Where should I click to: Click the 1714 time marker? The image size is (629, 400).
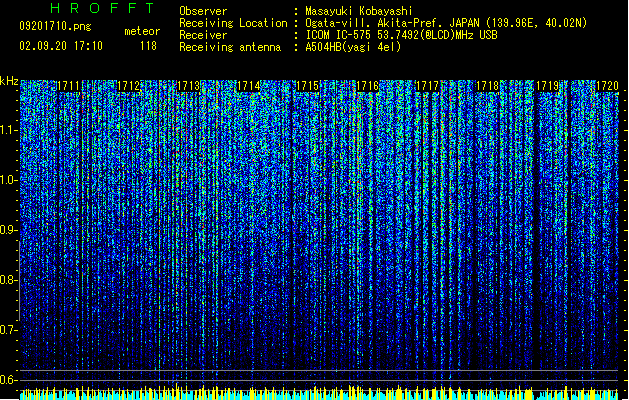(248, 86)
